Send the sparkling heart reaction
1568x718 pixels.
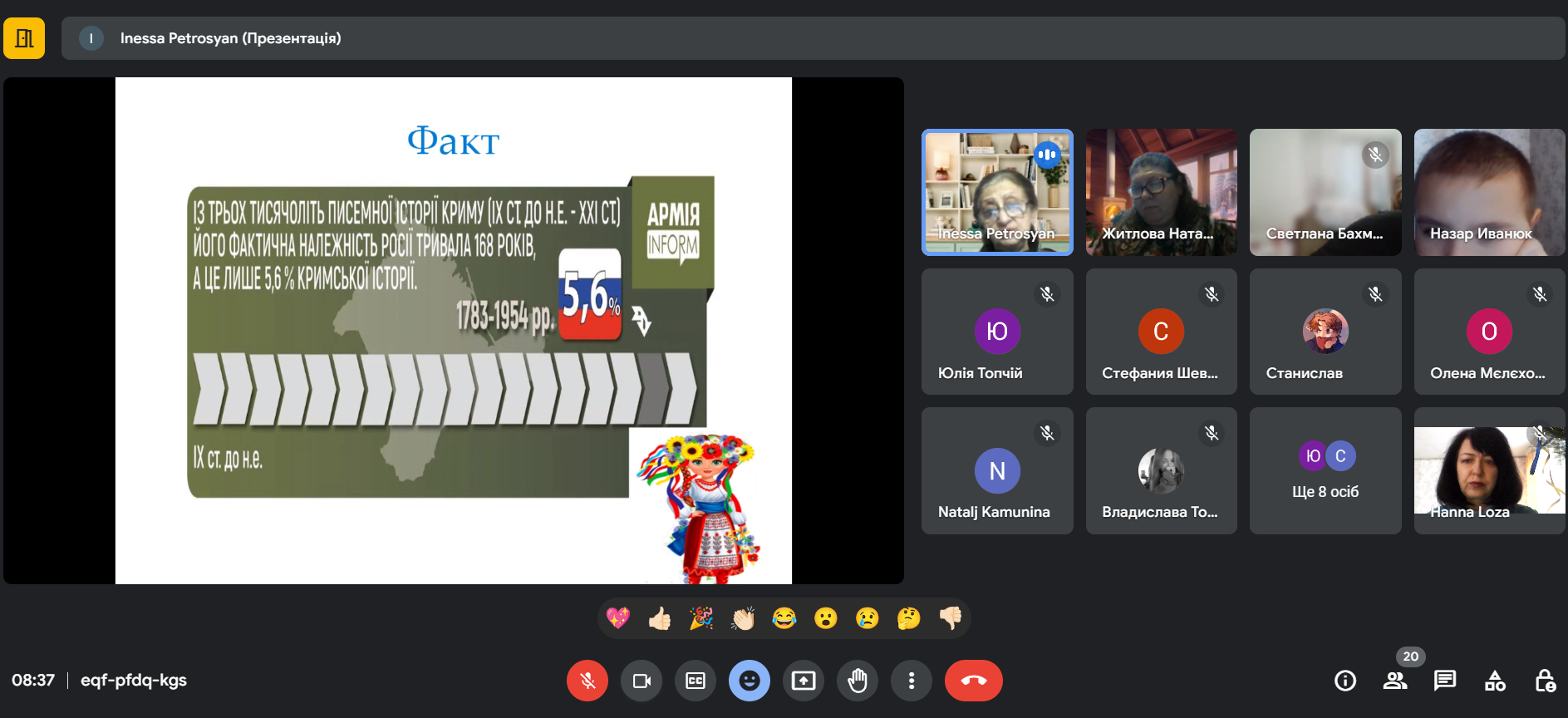(618, 618)
